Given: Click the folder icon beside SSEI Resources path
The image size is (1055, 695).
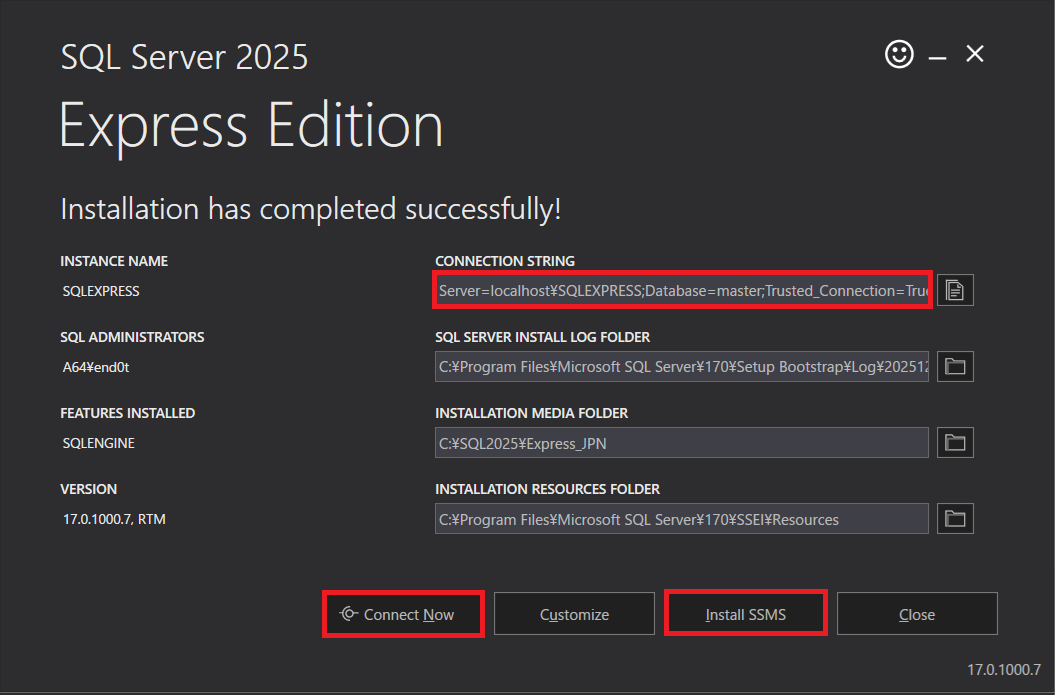Looking at the screenshot, I should [954, 518].
